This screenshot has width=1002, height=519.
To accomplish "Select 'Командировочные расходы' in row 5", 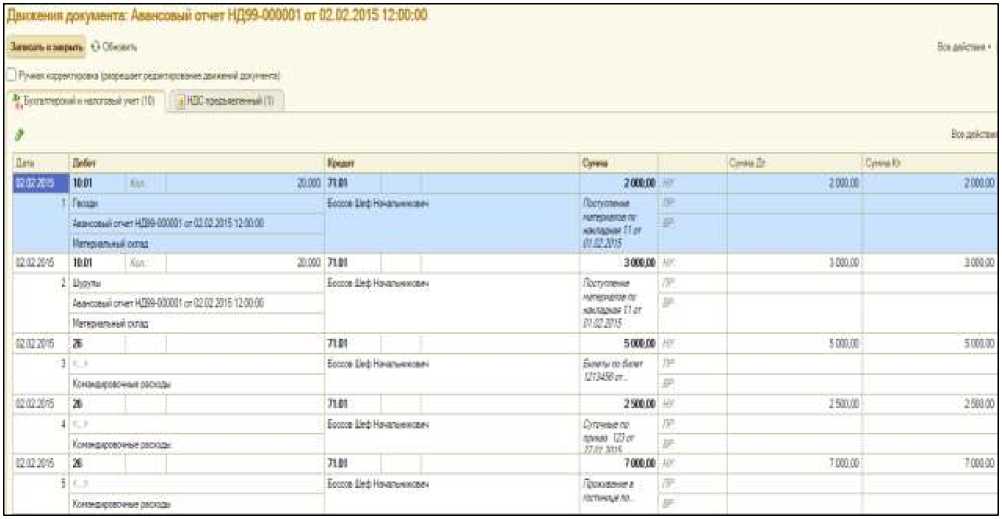I will (196, 506).
